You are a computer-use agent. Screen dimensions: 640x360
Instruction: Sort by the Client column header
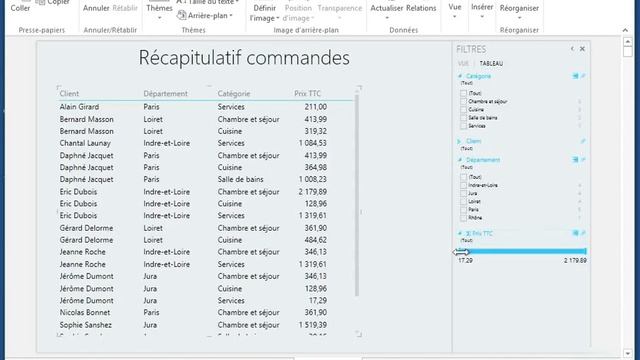tap(69, 93)
